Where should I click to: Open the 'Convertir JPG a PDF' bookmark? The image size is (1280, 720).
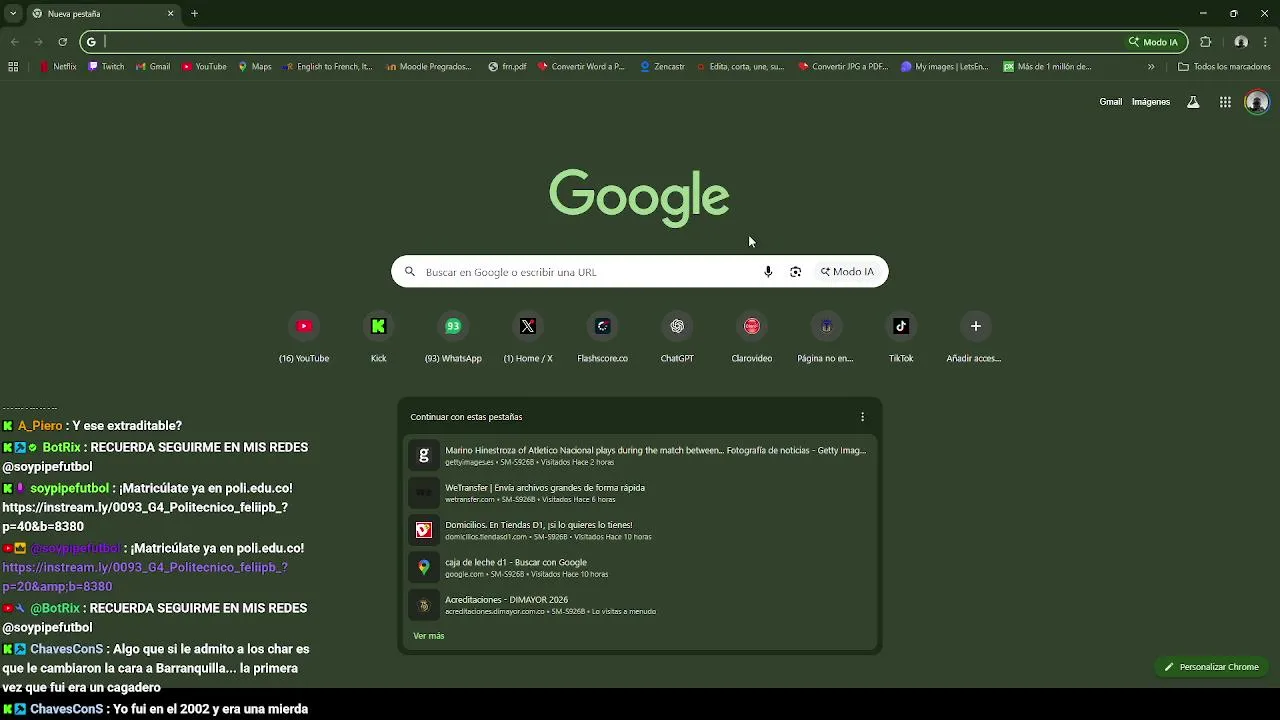click(x=843, y=67)
